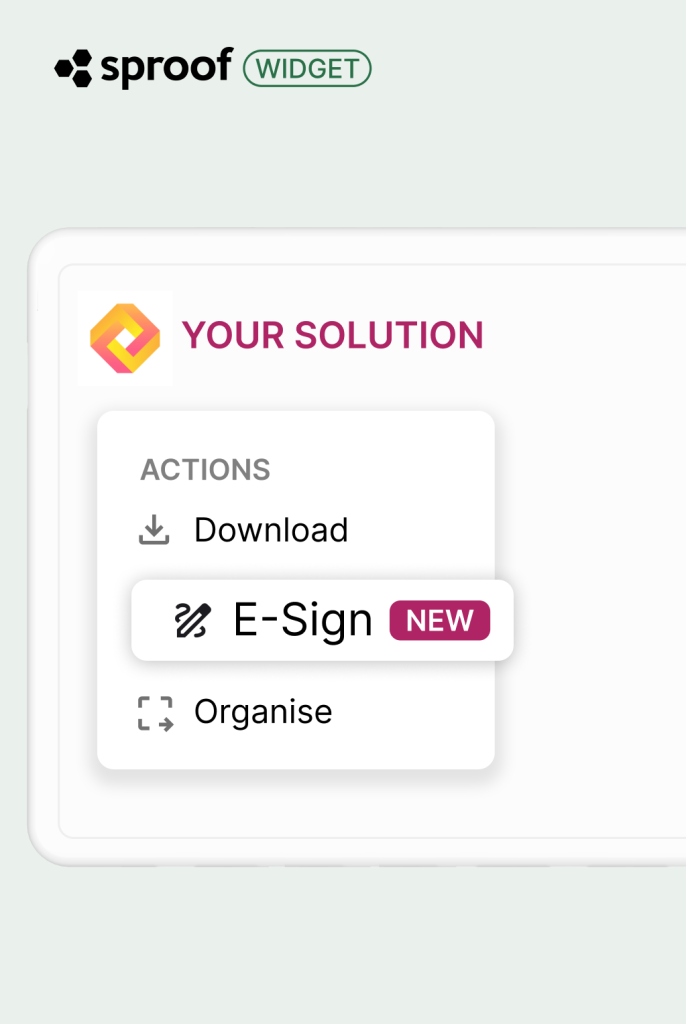Click the green WIDGET badge
The image size is (686, 1024).
[x=307, y=68]
